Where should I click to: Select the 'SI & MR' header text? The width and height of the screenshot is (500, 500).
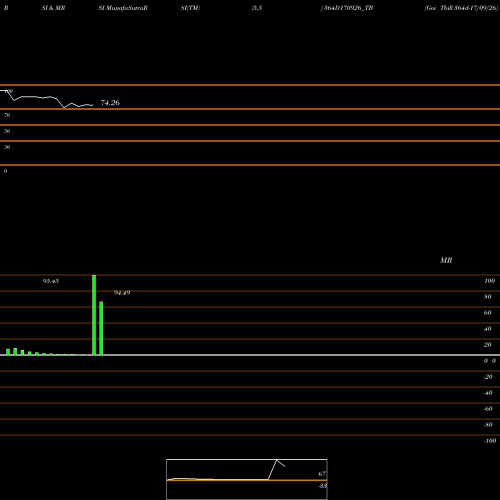[53, 8]
